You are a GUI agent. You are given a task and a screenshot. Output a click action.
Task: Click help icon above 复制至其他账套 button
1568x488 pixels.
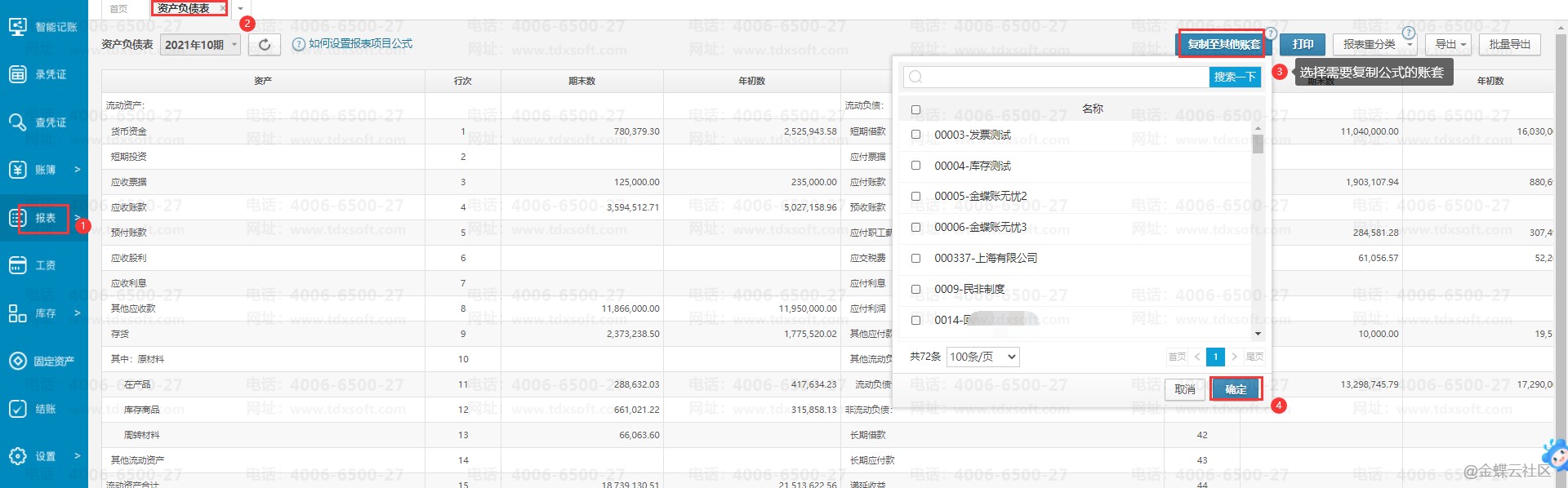[1271, 33]
